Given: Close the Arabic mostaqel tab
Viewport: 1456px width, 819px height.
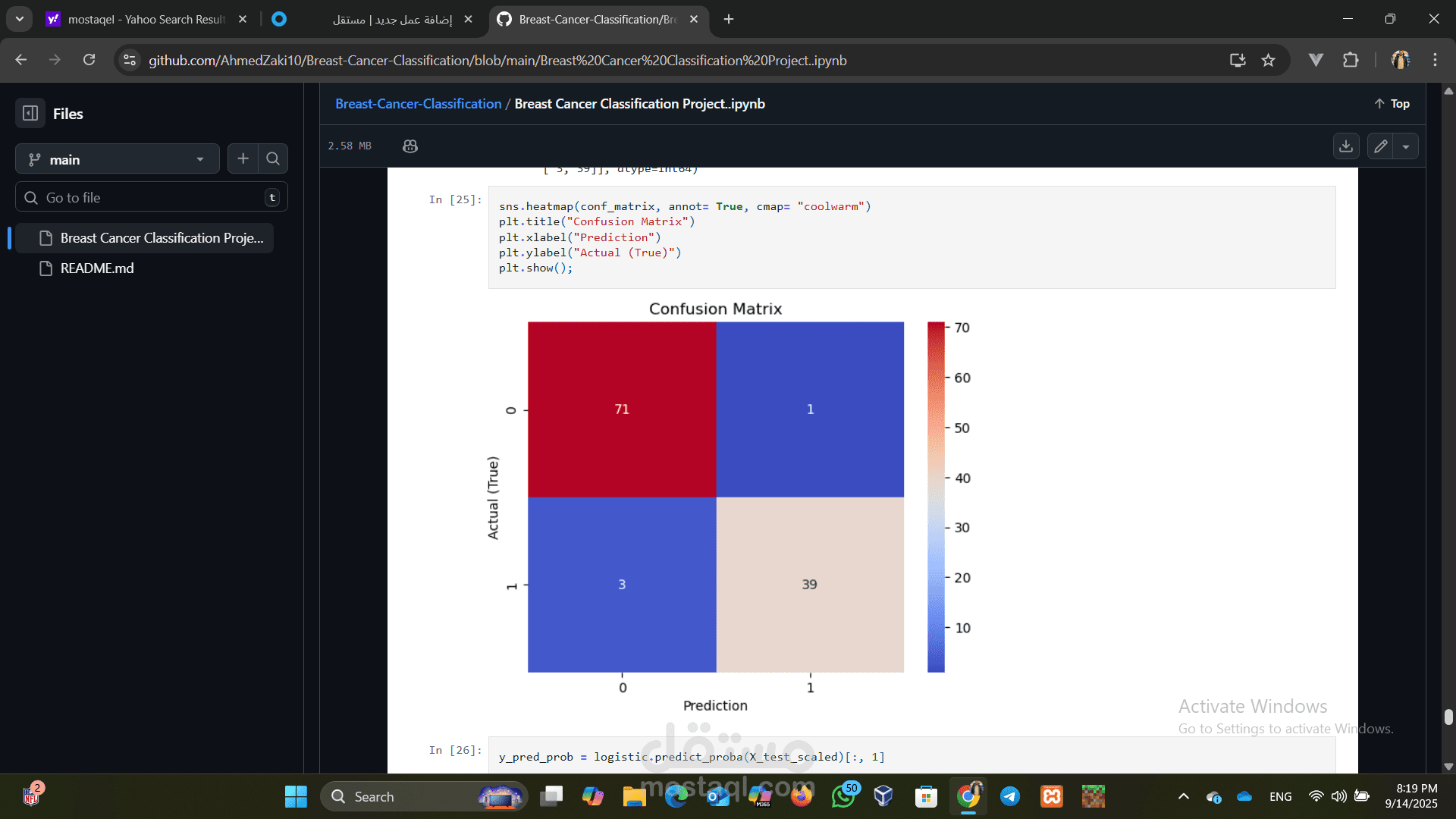Looking at the screenshot, I should click(468, 19).
